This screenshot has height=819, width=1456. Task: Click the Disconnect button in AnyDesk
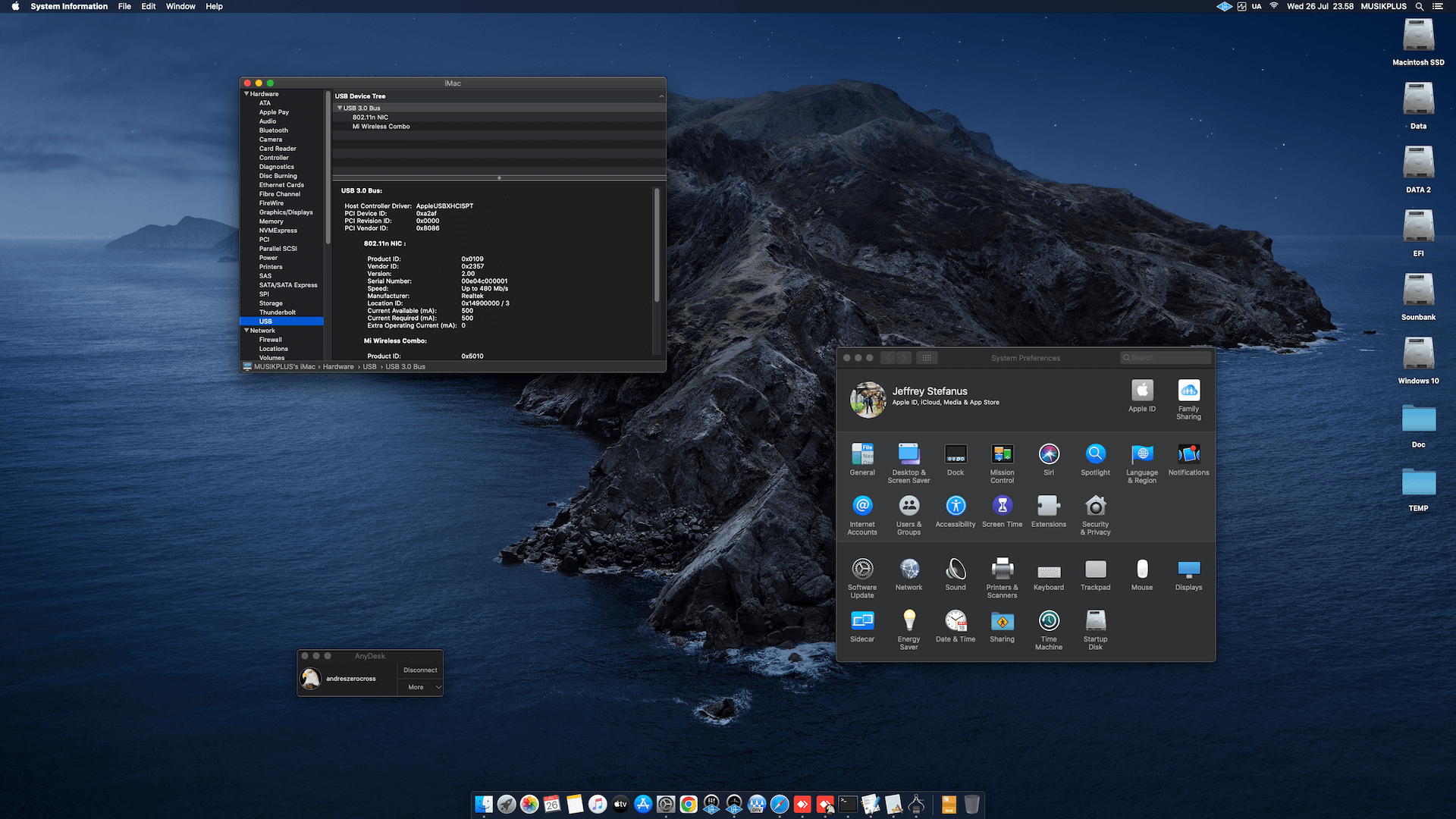tap(420, 670)
